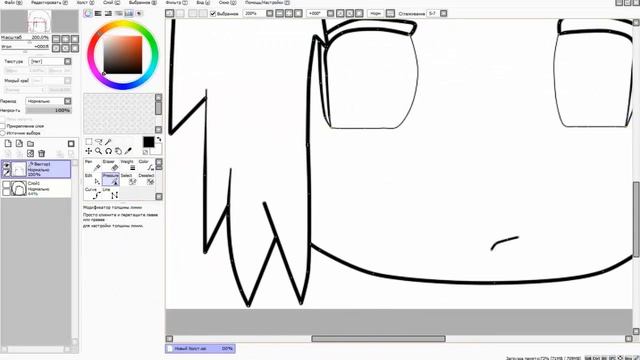Open the Окно menu
640x360 pixels.
click(x=227, y=2)
